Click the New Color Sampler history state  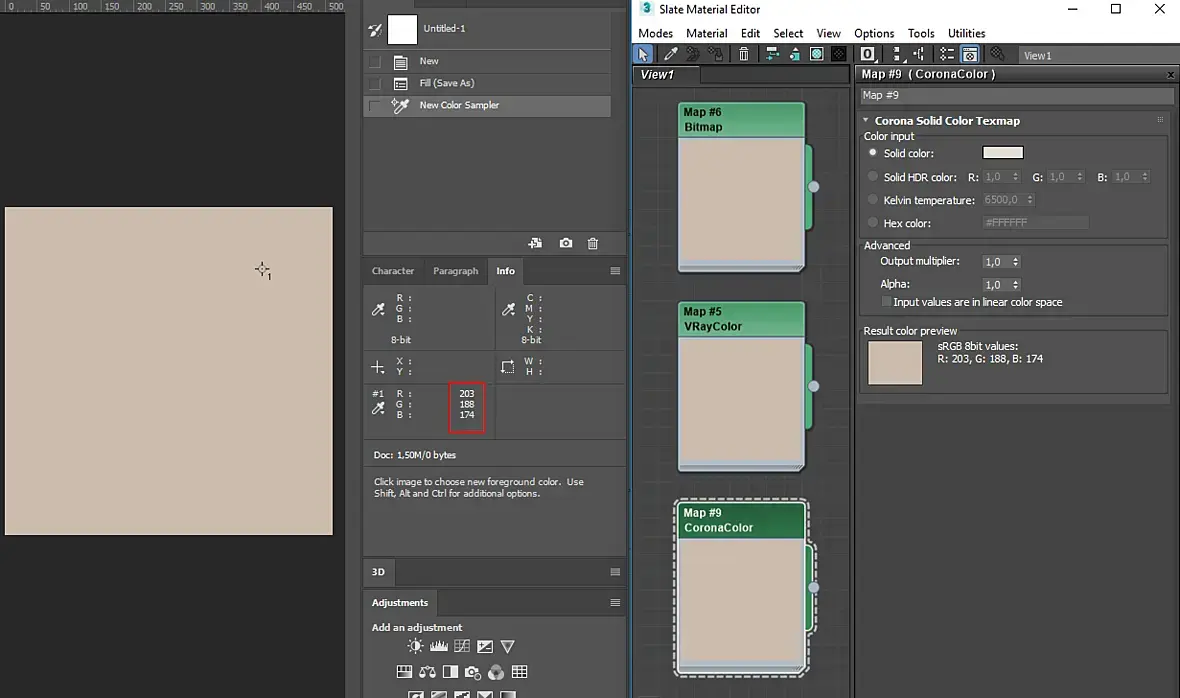pos(459,105)
